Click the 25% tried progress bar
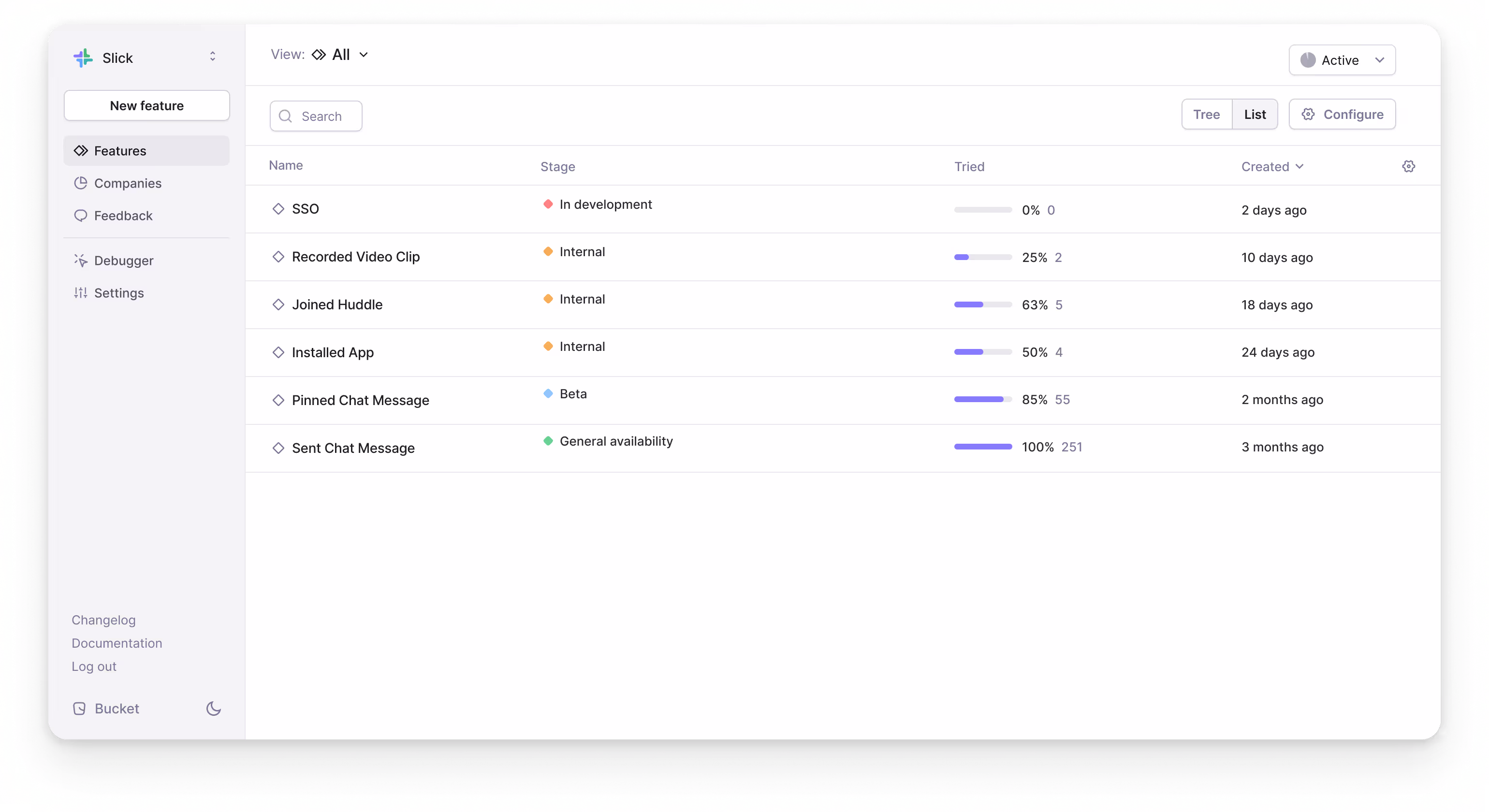 point(983,257)
